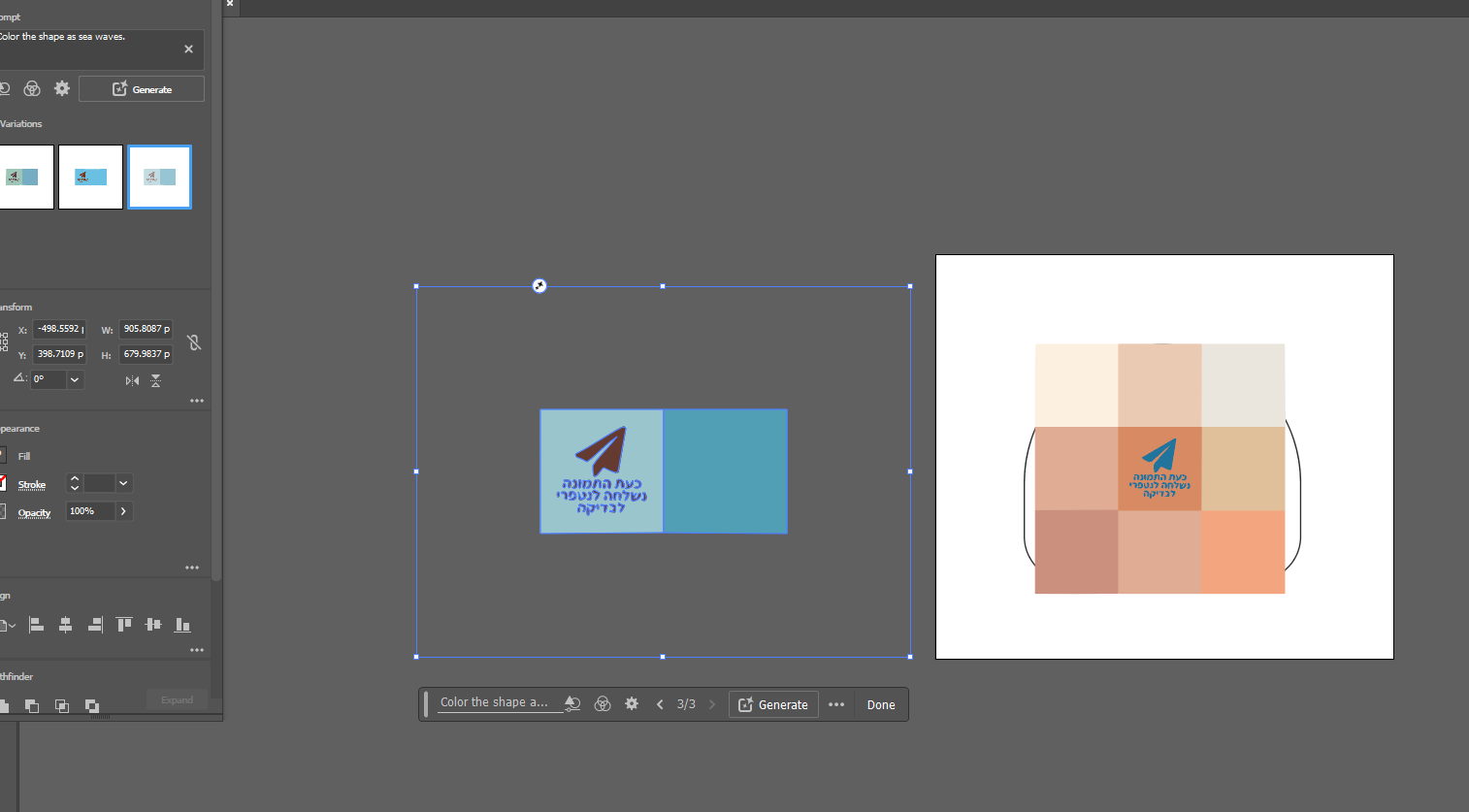This screenshot has height=812, width=1469.
Task: Click the stroke weight stepper arrows
Action: coord(75,483)
